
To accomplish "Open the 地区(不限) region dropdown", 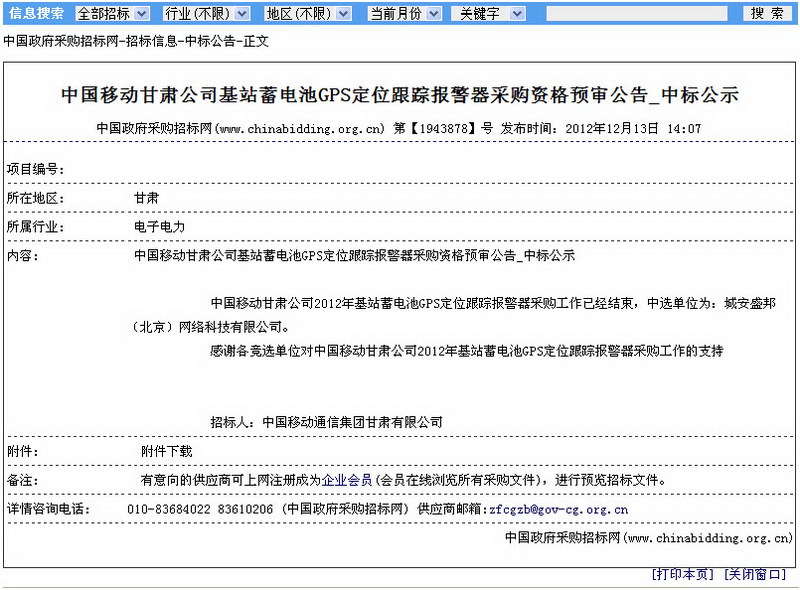I will coord(308,14).
